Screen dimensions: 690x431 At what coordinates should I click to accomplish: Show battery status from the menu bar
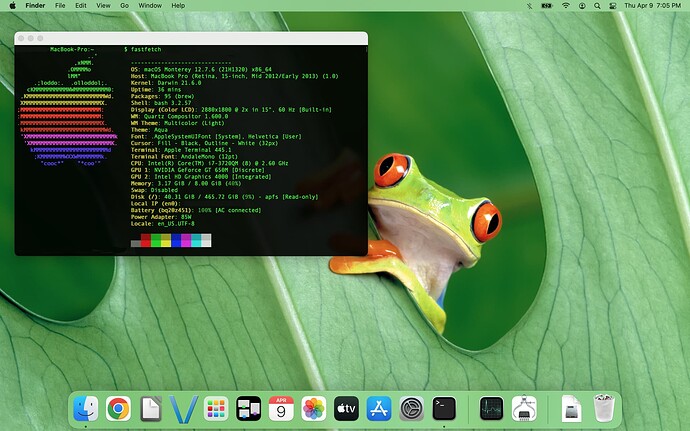pos(547,6)
